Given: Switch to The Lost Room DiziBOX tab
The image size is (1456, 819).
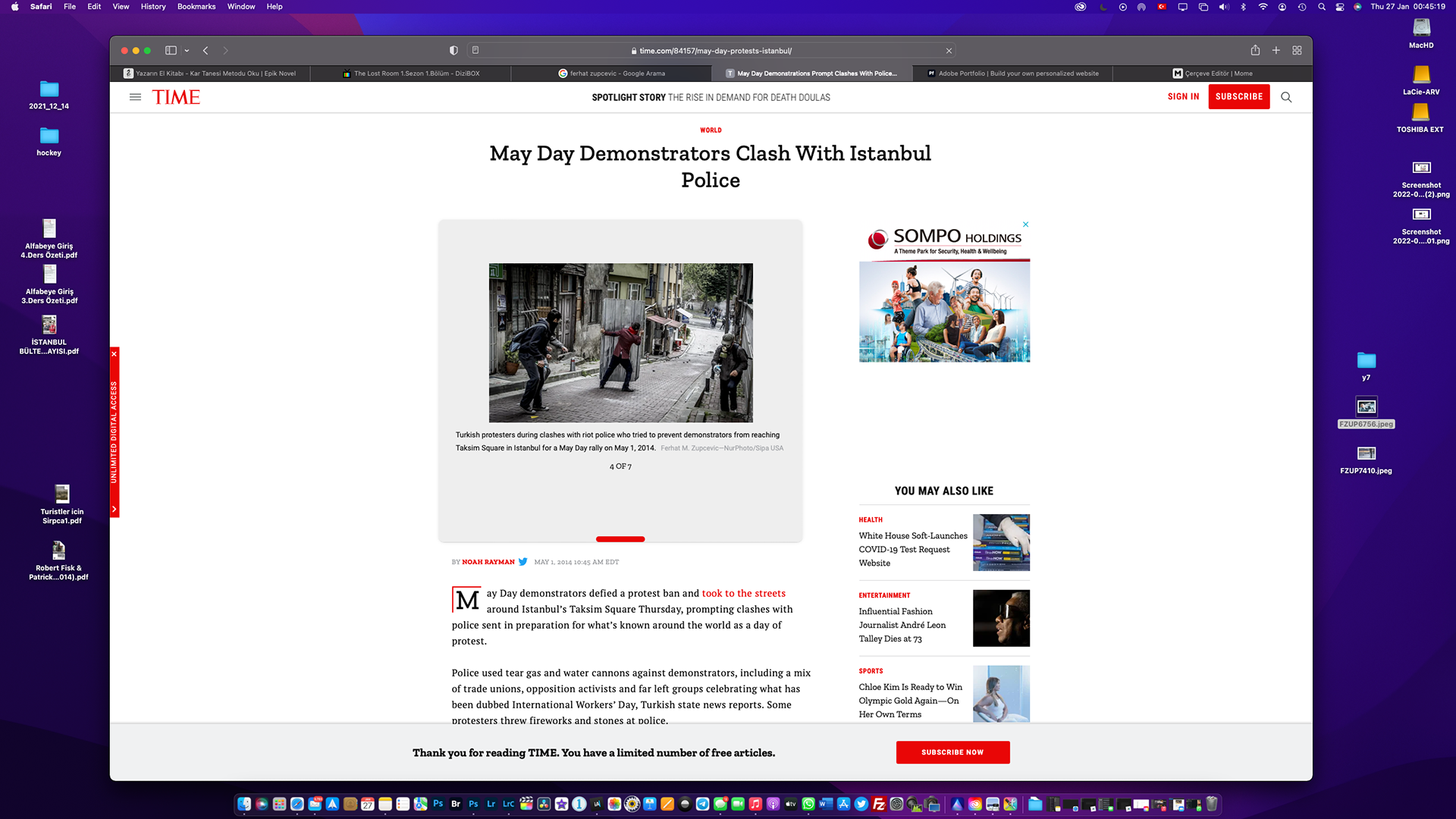Looking at the screenshot, I should click(412, 74).
